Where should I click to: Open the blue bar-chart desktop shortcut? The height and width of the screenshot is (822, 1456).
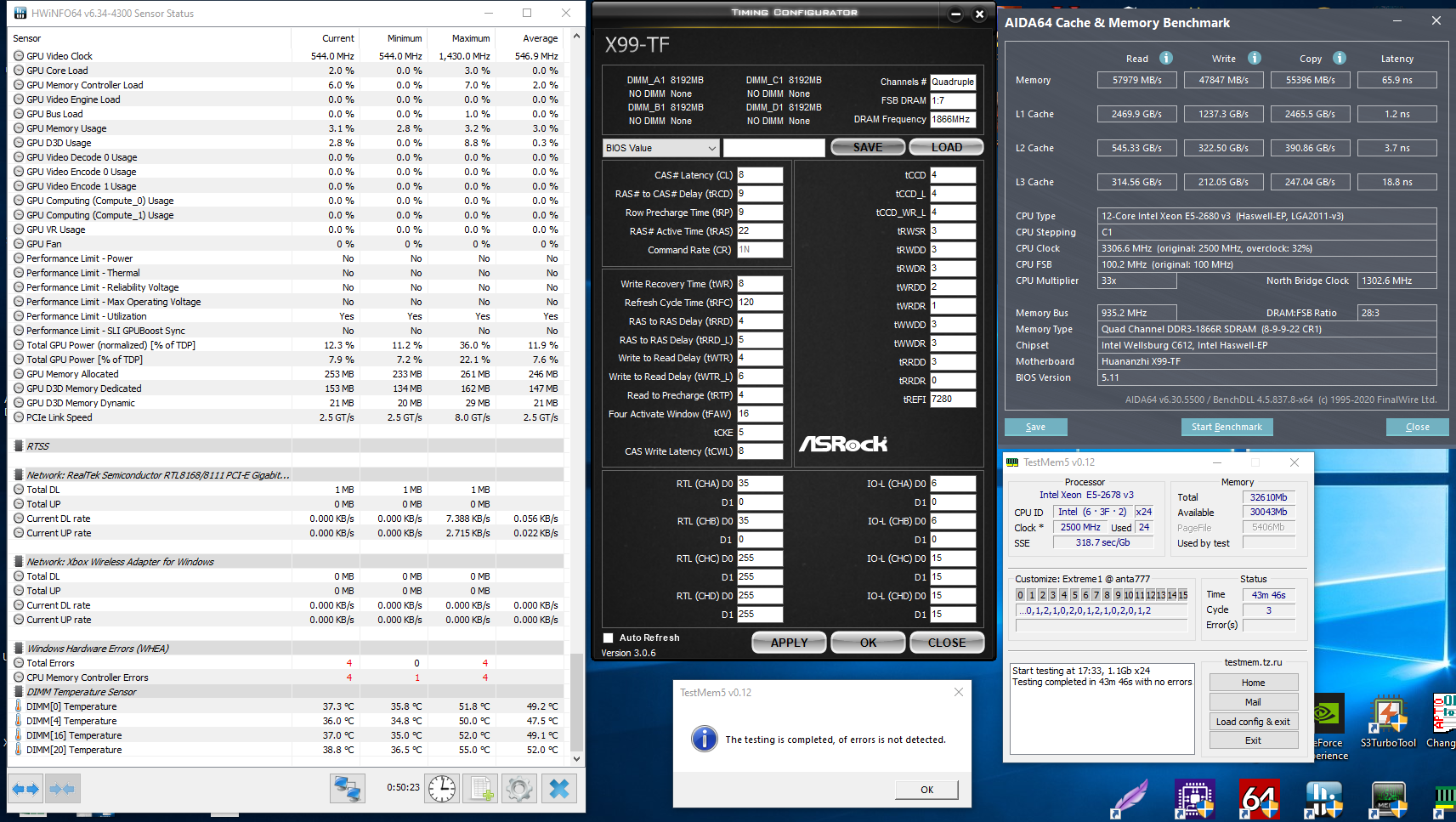(1323, 799)
